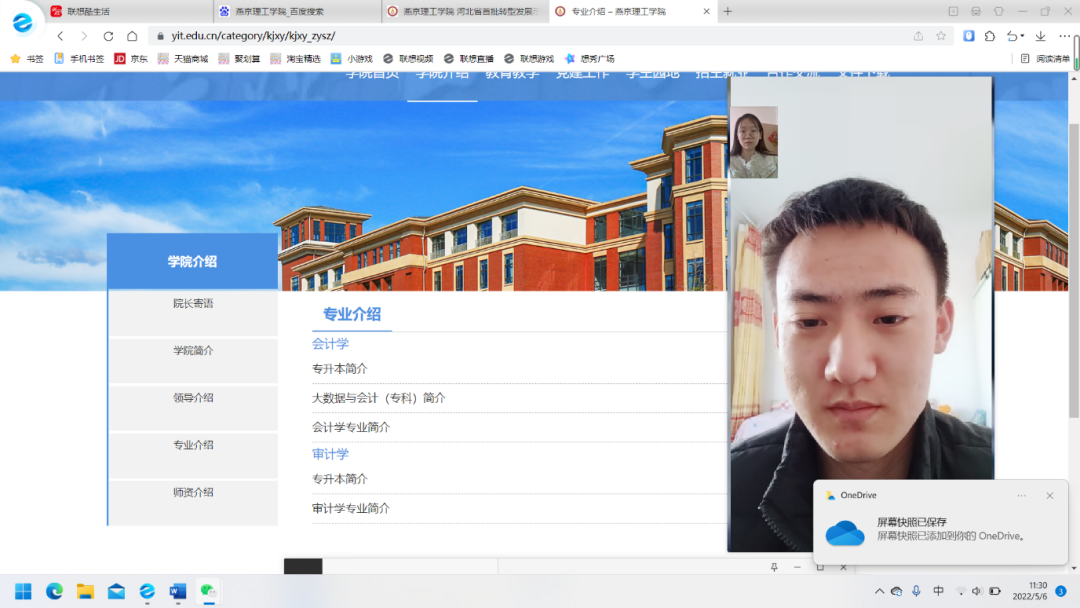
Task: Bookmark this page with the star icon
Action: (x=941, y=36)
